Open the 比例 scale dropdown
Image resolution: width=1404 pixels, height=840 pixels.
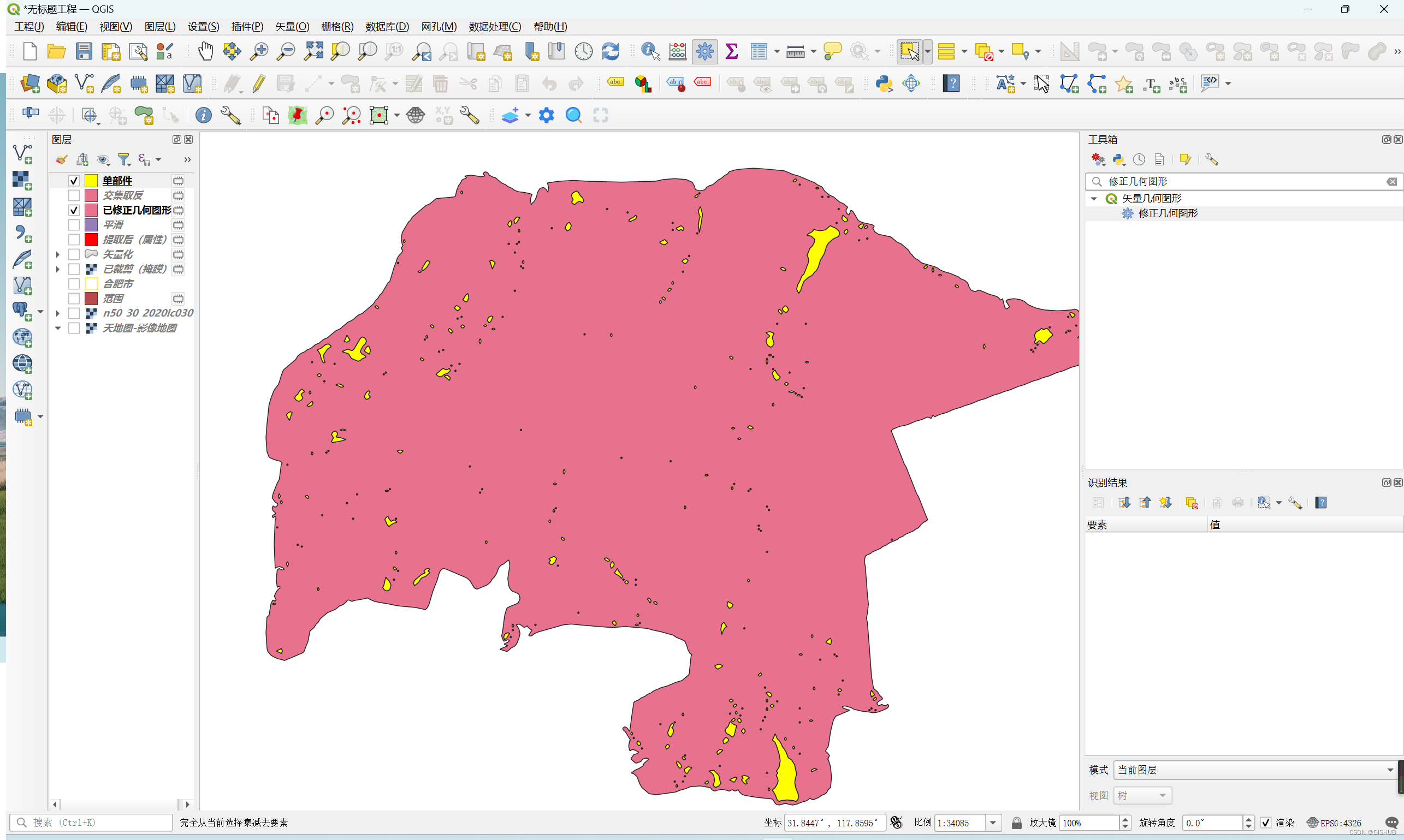click(x=993, y=823)
